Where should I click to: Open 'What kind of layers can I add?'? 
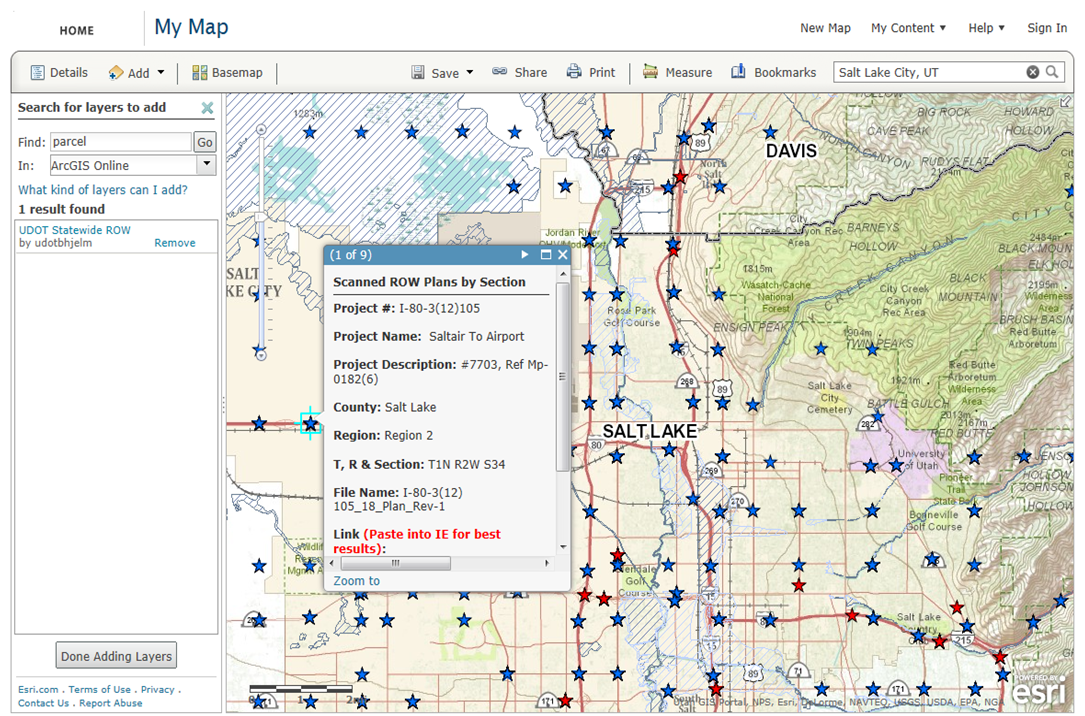[102, 190]
